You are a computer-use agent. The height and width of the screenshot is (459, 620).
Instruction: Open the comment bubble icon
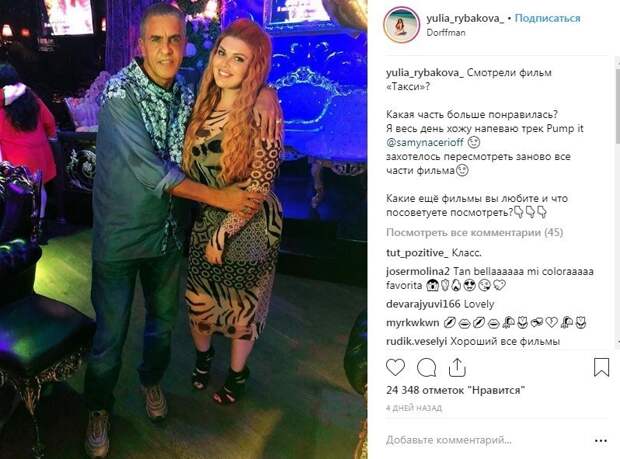[x=427, y=368]
